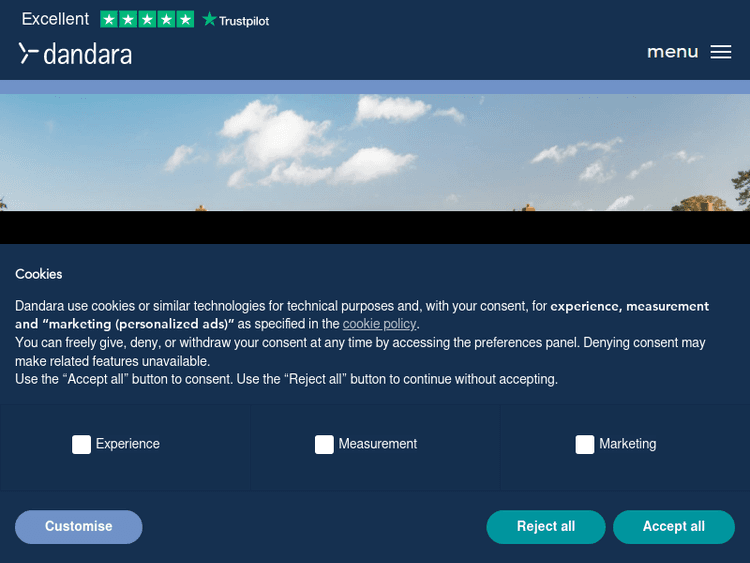Click the dandara wordmark text
750x563 pixels.
pyautogui.click(x=88, y=54)
